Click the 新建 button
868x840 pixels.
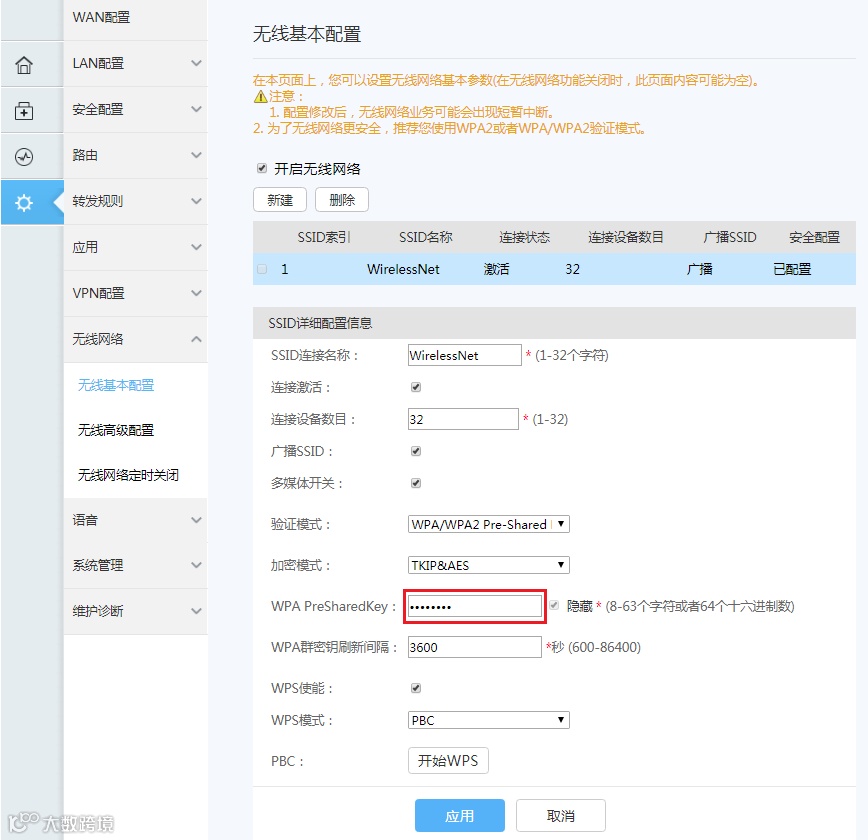[x=280, y=200]
